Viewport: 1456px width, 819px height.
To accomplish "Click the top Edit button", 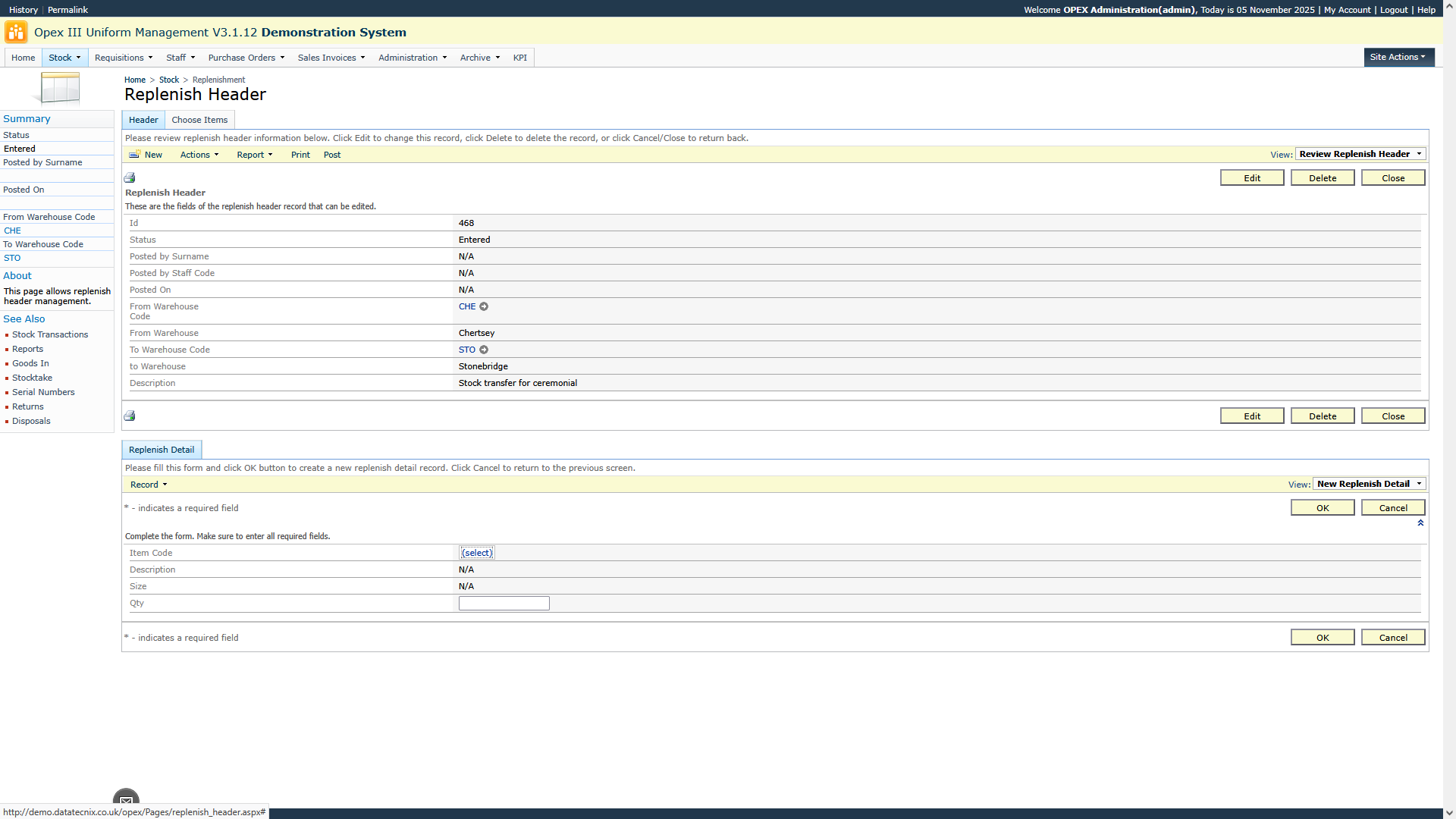I will coord(1251,178).
